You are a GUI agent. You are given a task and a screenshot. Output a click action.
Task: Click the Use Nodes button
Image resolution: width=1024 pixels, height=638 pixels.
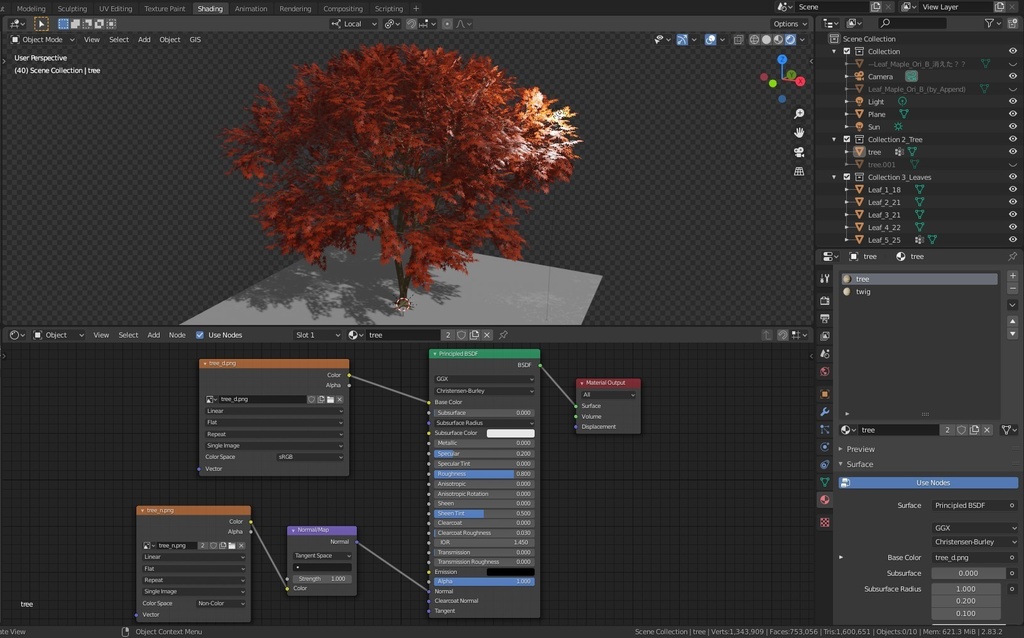pos(932,482)
